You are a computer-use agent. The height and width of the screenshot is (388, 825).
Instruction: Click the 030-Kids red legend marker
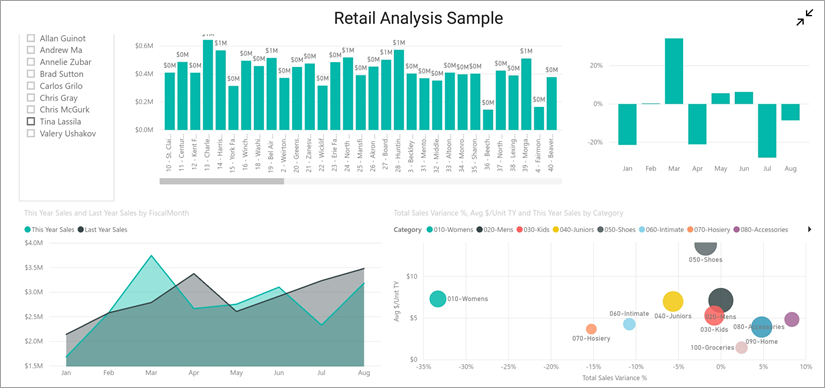tap(519, 230)
